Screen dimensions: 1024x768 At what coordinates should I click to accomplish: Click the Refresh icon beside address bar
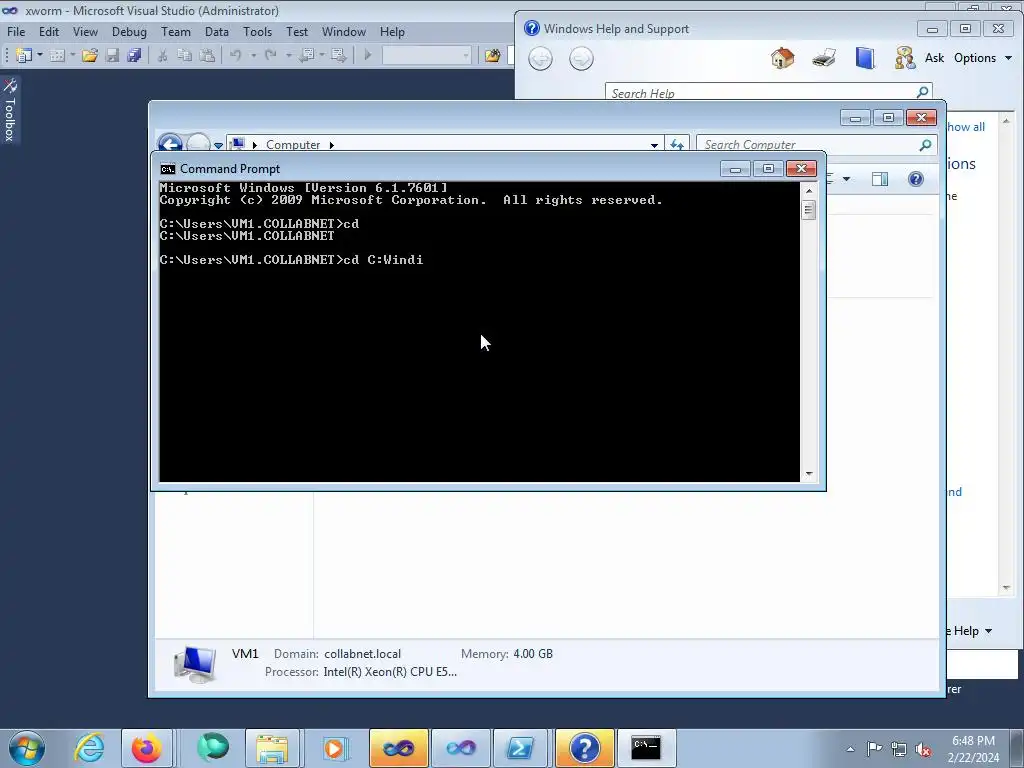click(677, 144)
